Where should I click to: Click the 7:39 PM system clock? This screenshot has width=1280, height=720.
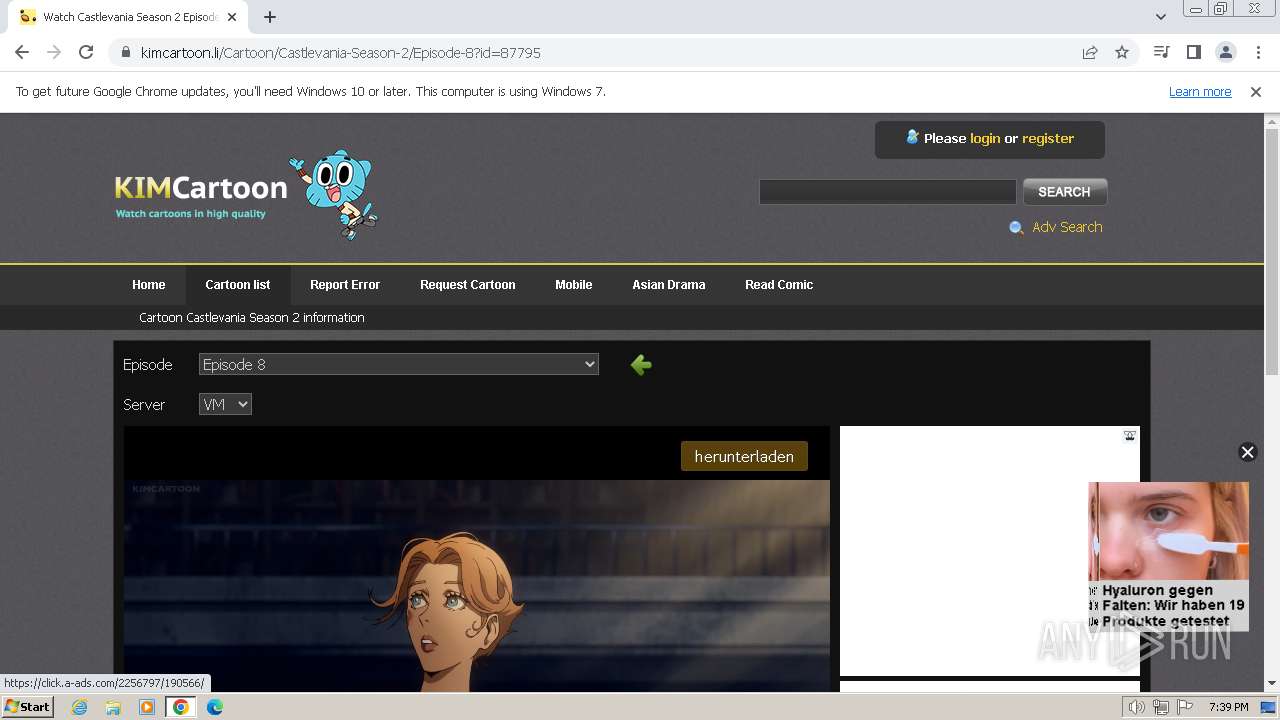point(1228,707)
